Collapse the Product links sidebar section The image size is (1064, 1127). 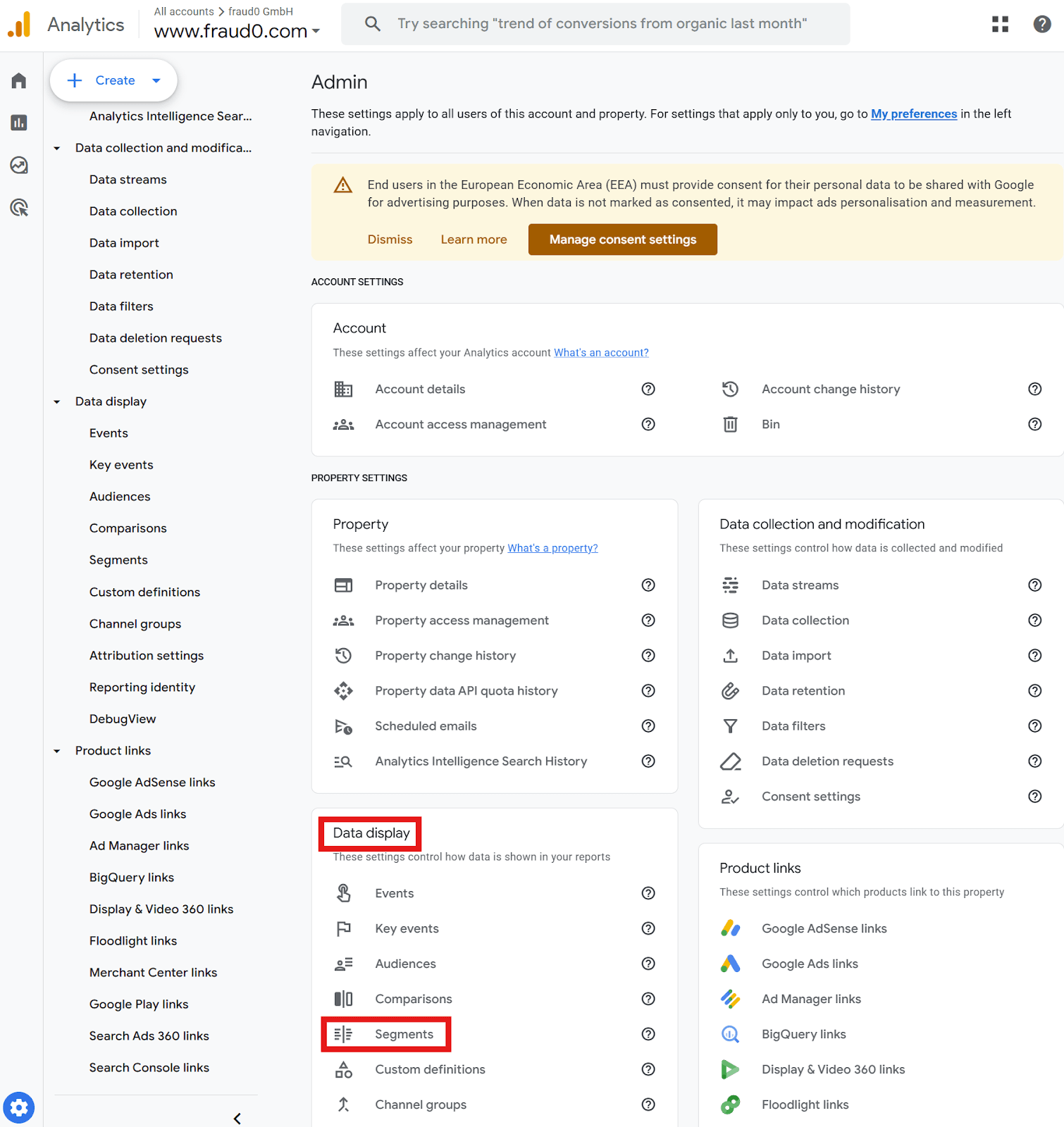click(x=57, y=751)
